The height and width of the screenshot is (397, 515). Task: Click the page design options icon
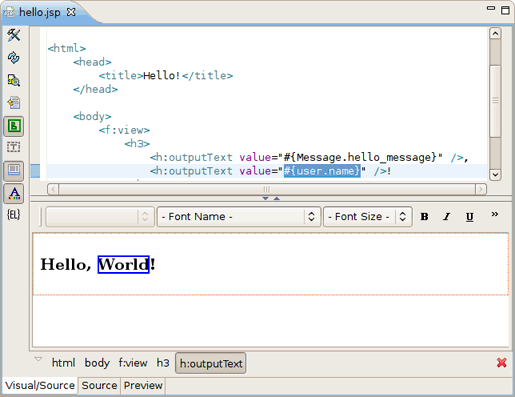[x=14, y=80]
